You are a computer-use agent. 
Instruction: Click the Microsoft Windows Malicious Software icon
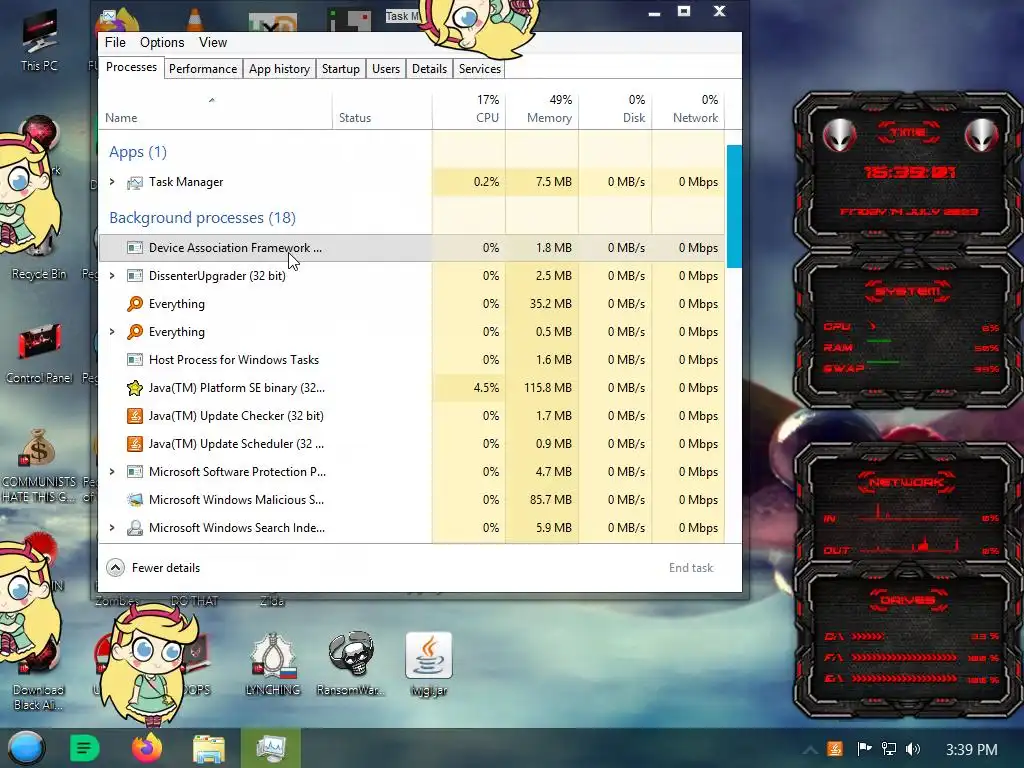[135, 500]
